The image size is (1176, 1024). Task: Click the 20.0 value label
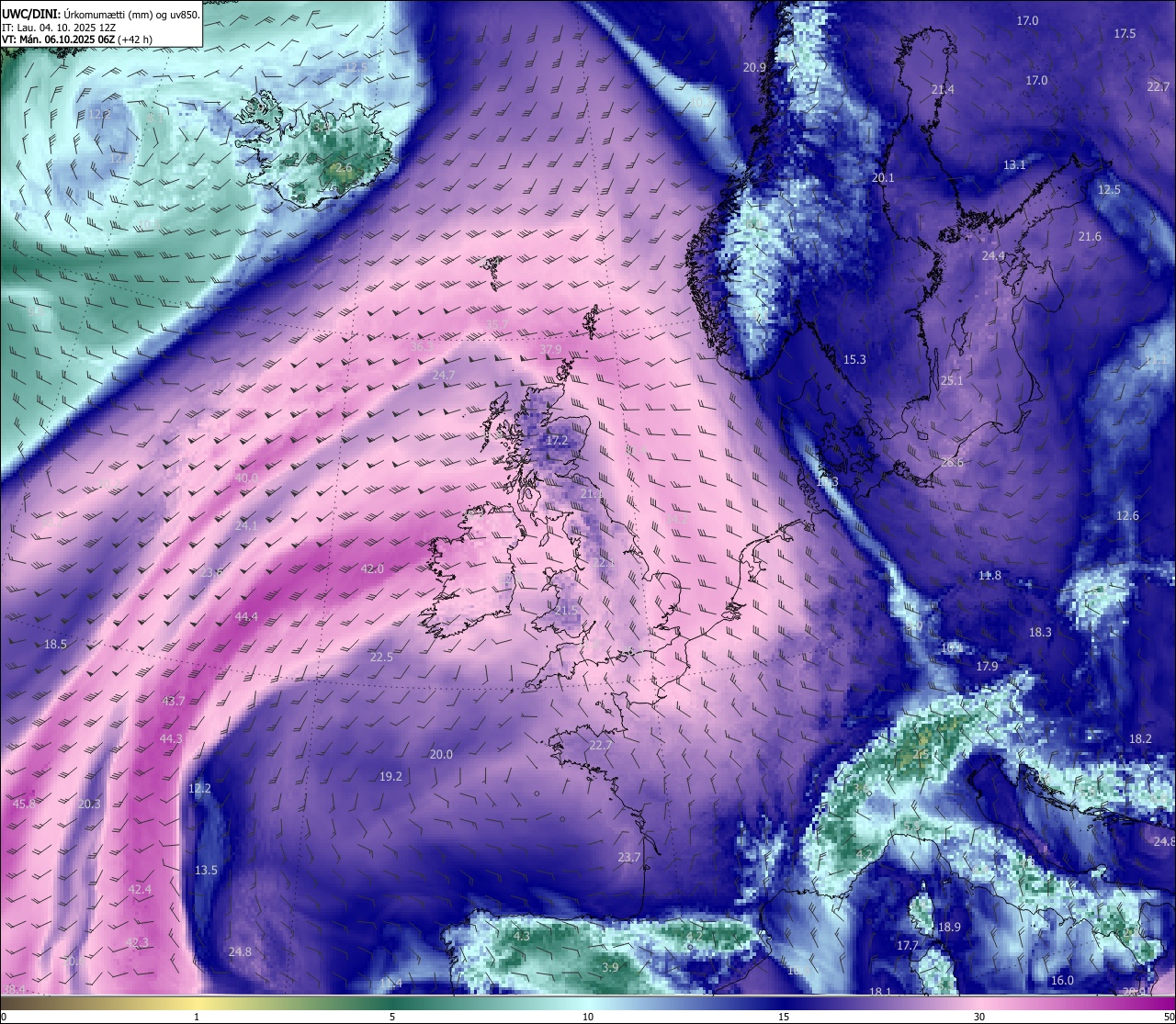pos(441,755)
